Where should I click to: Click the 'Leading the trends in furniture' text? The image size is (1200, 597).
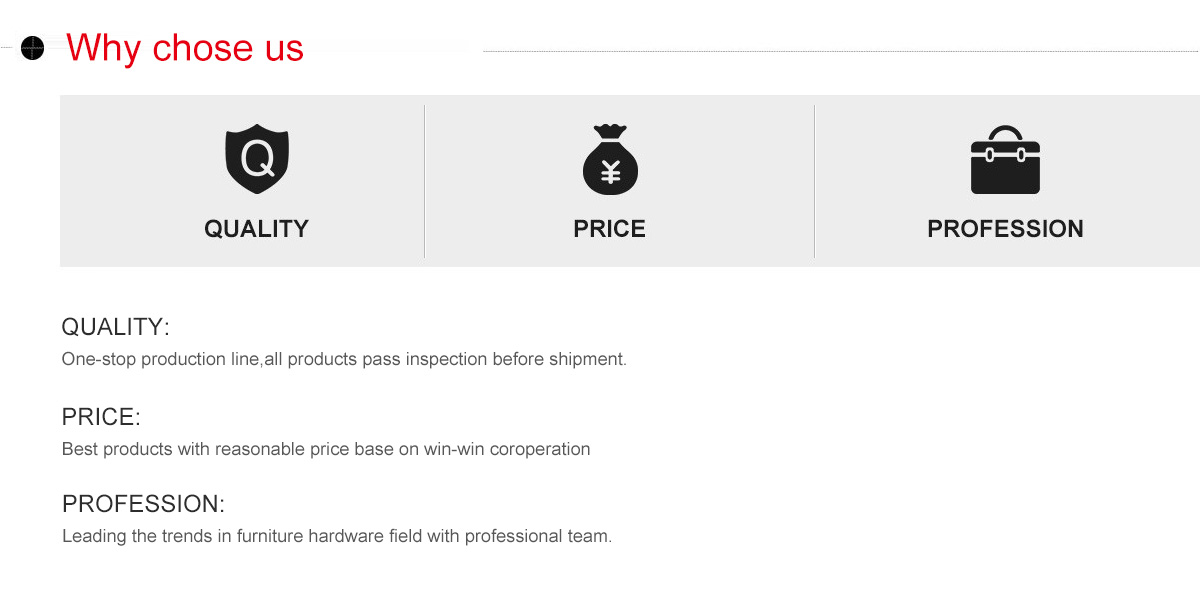click(x=337, y=536)
